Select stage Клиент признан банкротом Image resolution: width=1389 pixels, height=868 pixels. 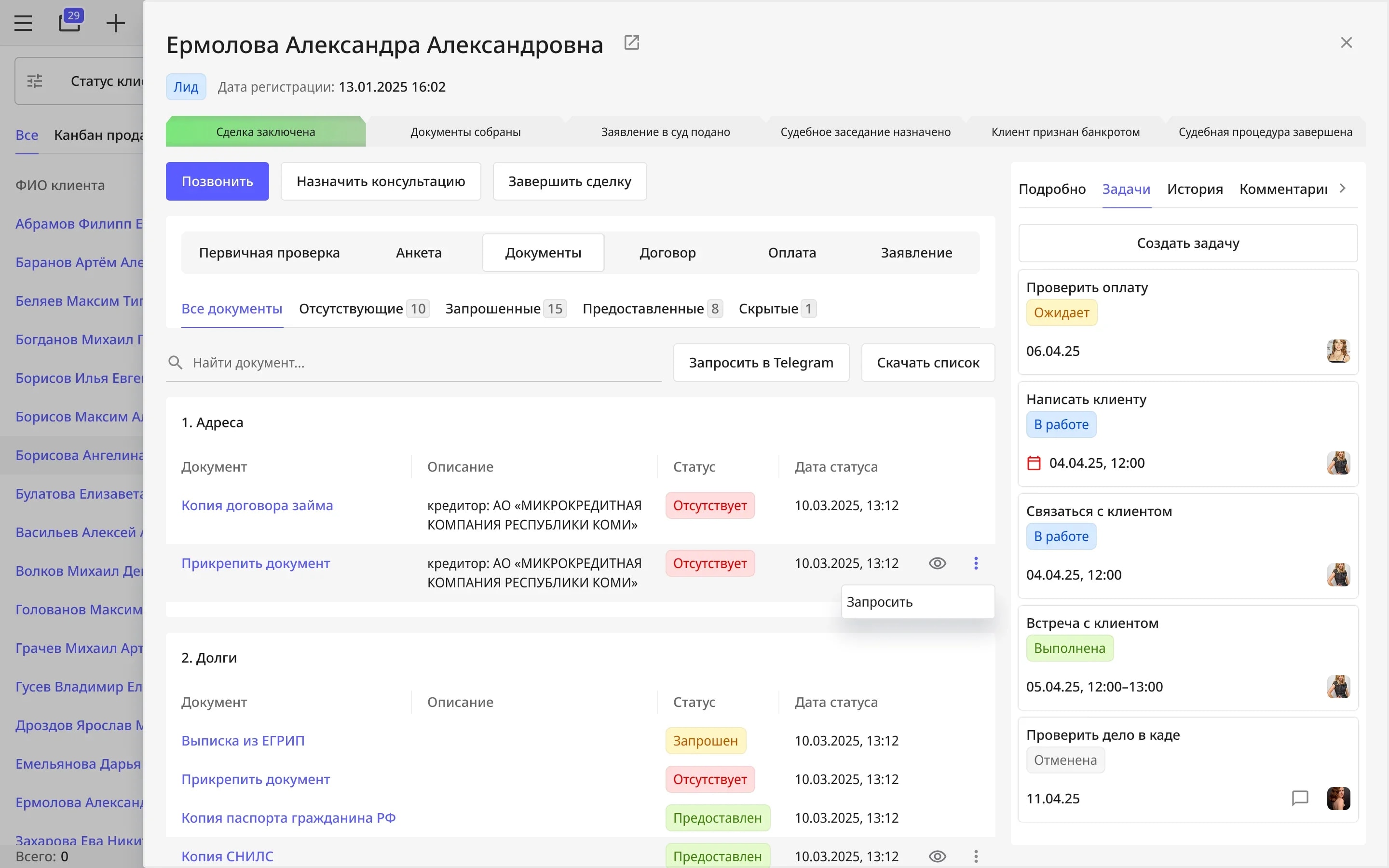(x=1065, y=132)
